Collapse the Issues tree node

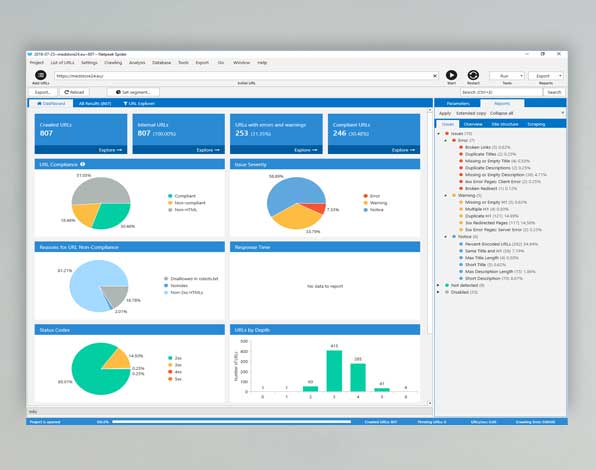439,134
